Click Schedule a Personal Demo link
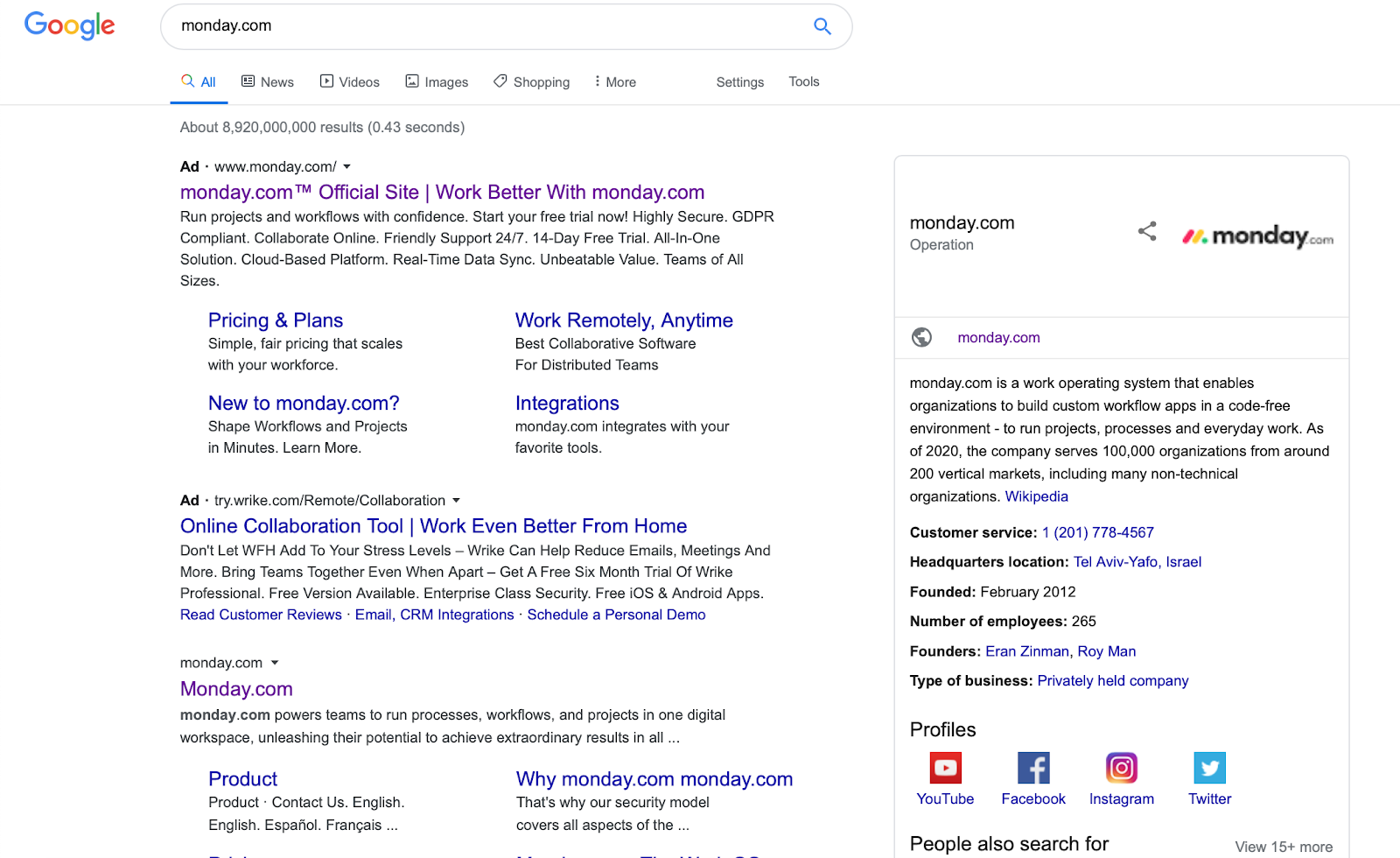 coord(616,615)
